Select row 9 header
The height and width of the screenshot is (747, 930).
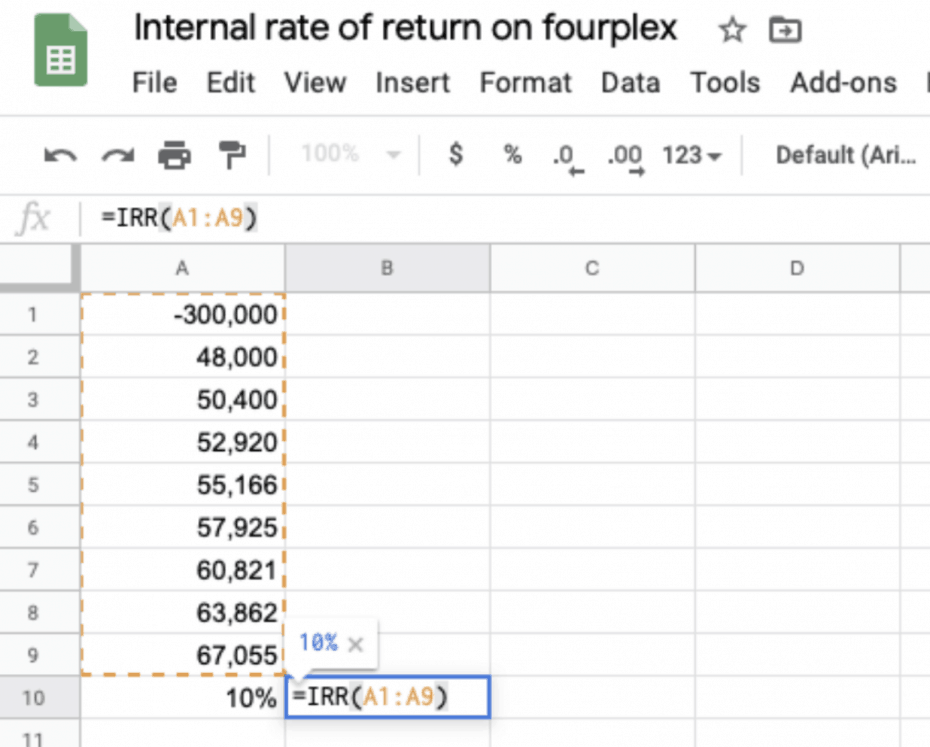pyautogui.click(x=39, y=655)
